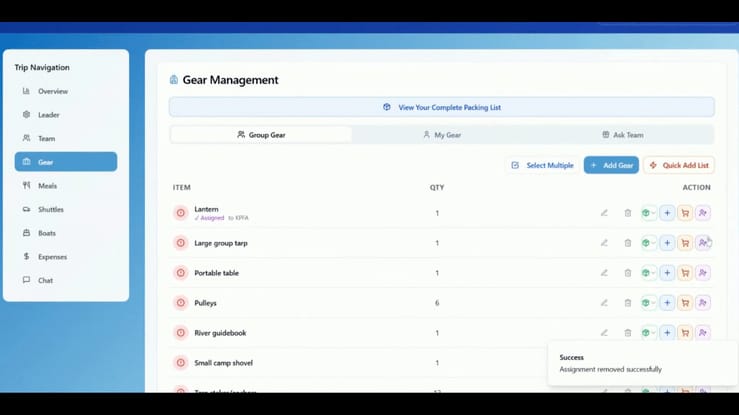Click the edit pencil for Lantern
The width and height of the screenshot is (739, 415).
[x=604, y=213]
